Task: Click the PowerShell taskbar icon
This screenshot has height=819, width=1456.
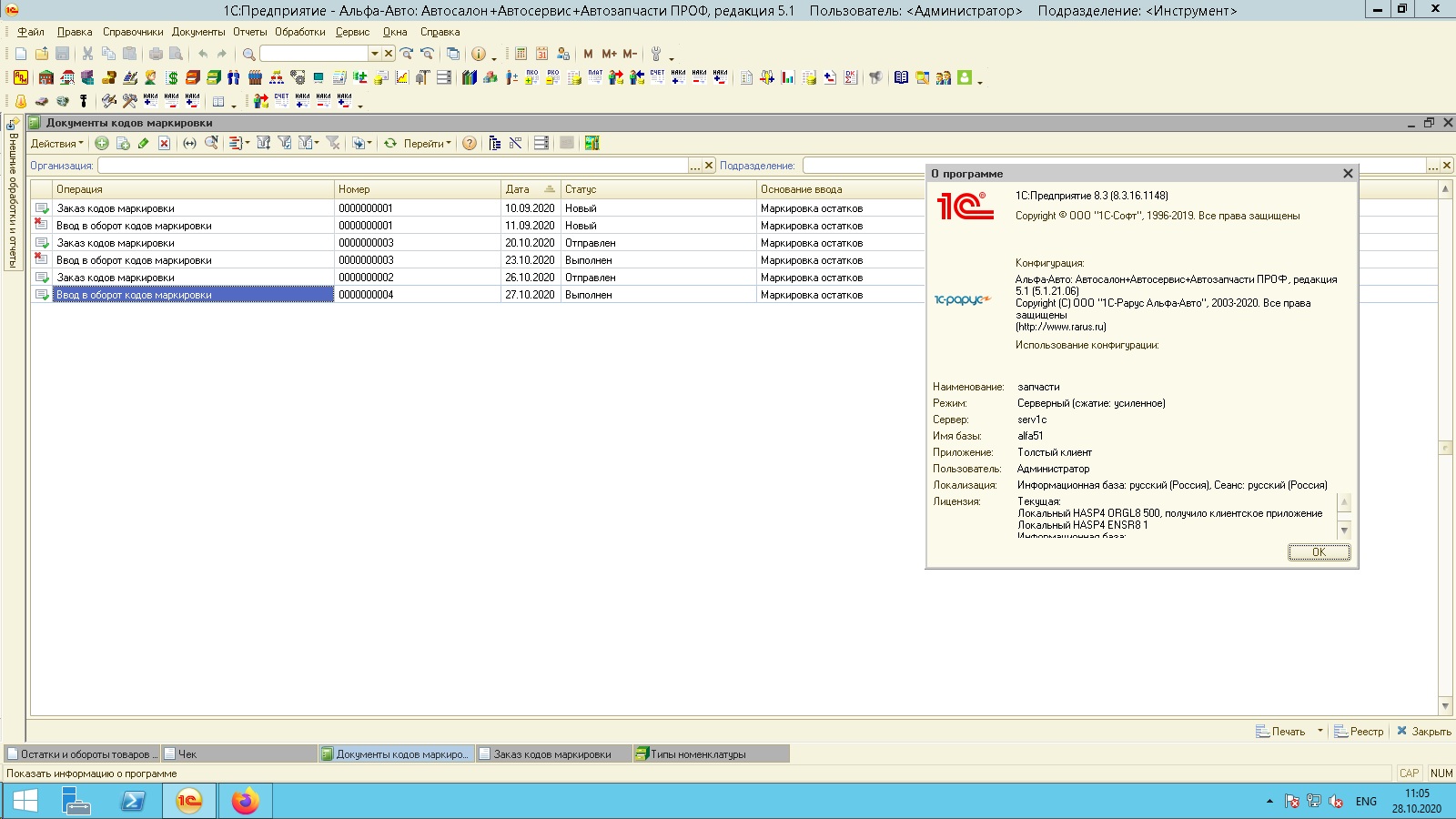Action: tap(133, 802)
